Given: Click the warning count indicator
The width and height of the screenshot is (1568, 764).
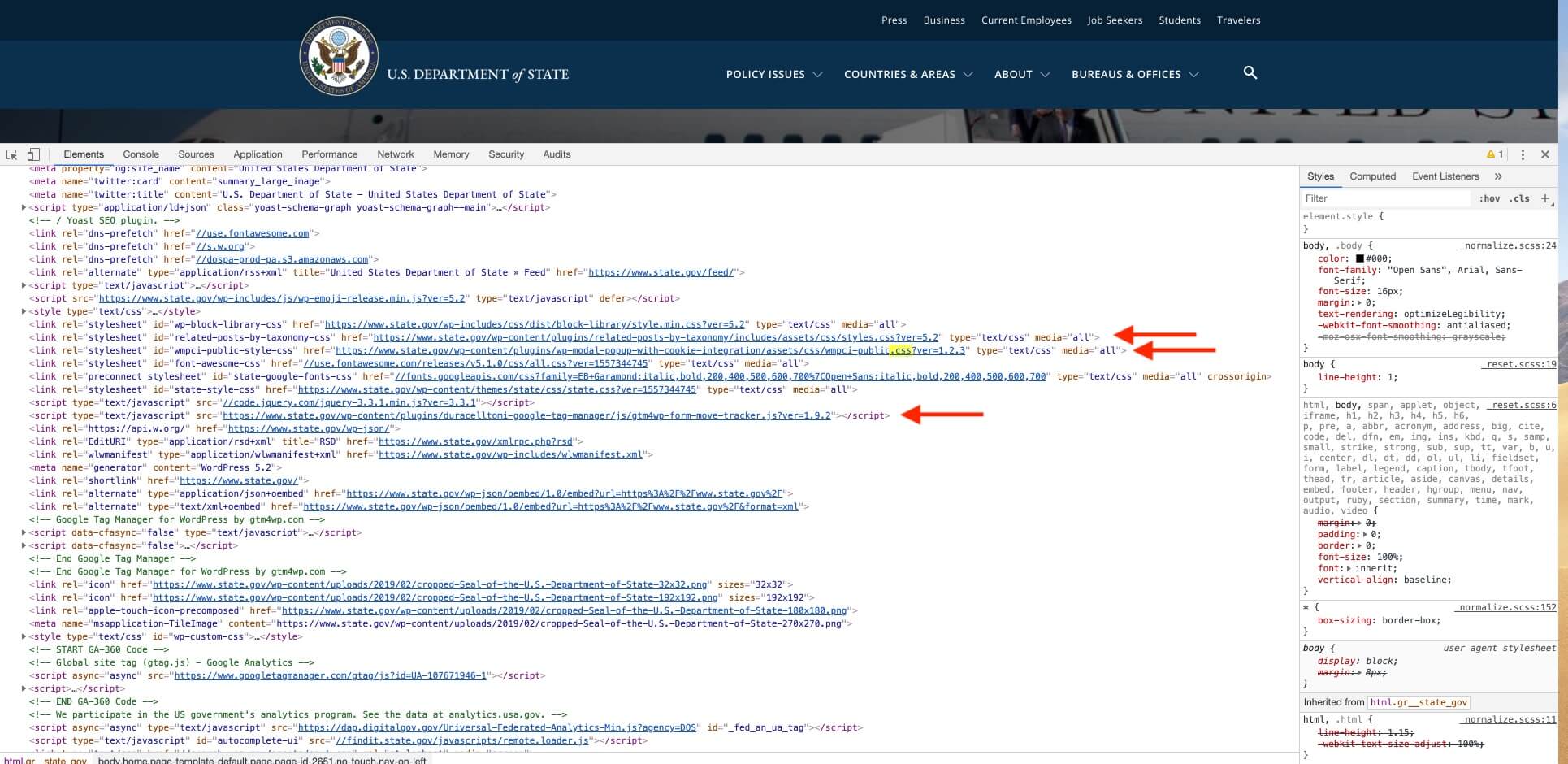Looking at the screenshot, I should click(1495, 154).
